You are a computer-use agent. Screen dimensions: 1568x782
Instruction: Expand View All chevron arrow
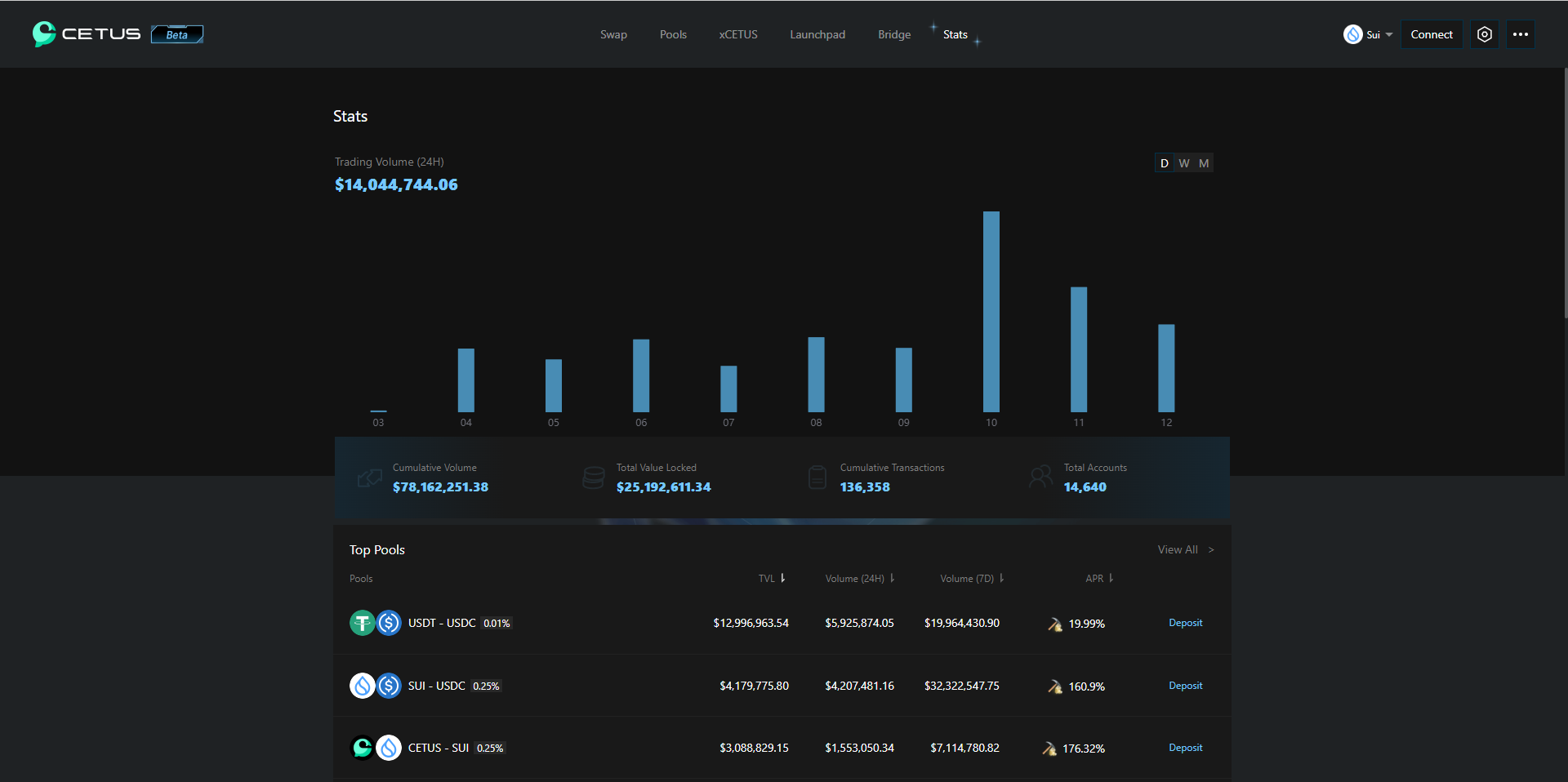(1211, 550)
